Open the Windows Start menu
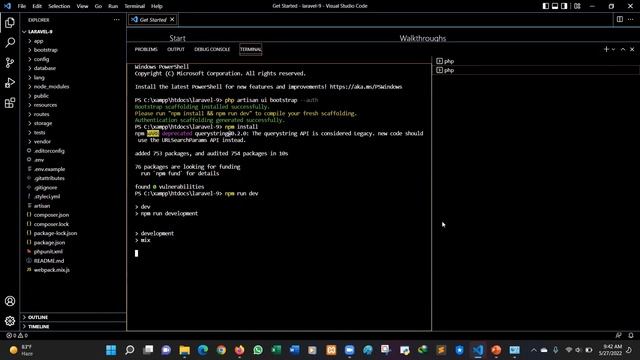Screen dimensions: 640x360 click(111, 350)
